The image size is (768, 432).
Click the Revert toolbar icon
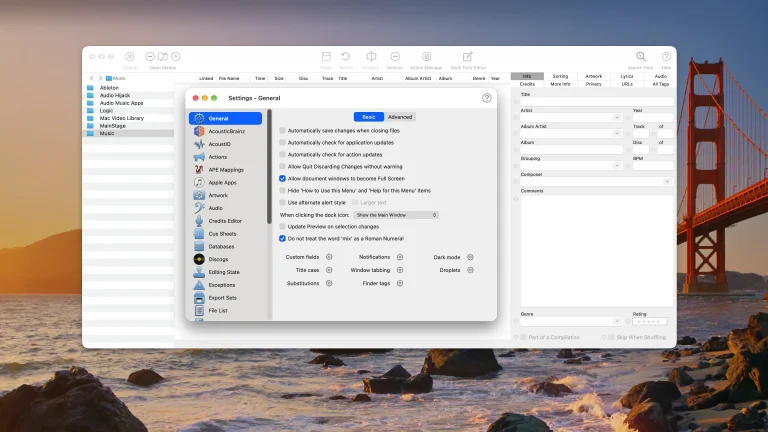[x=346, y=57]
